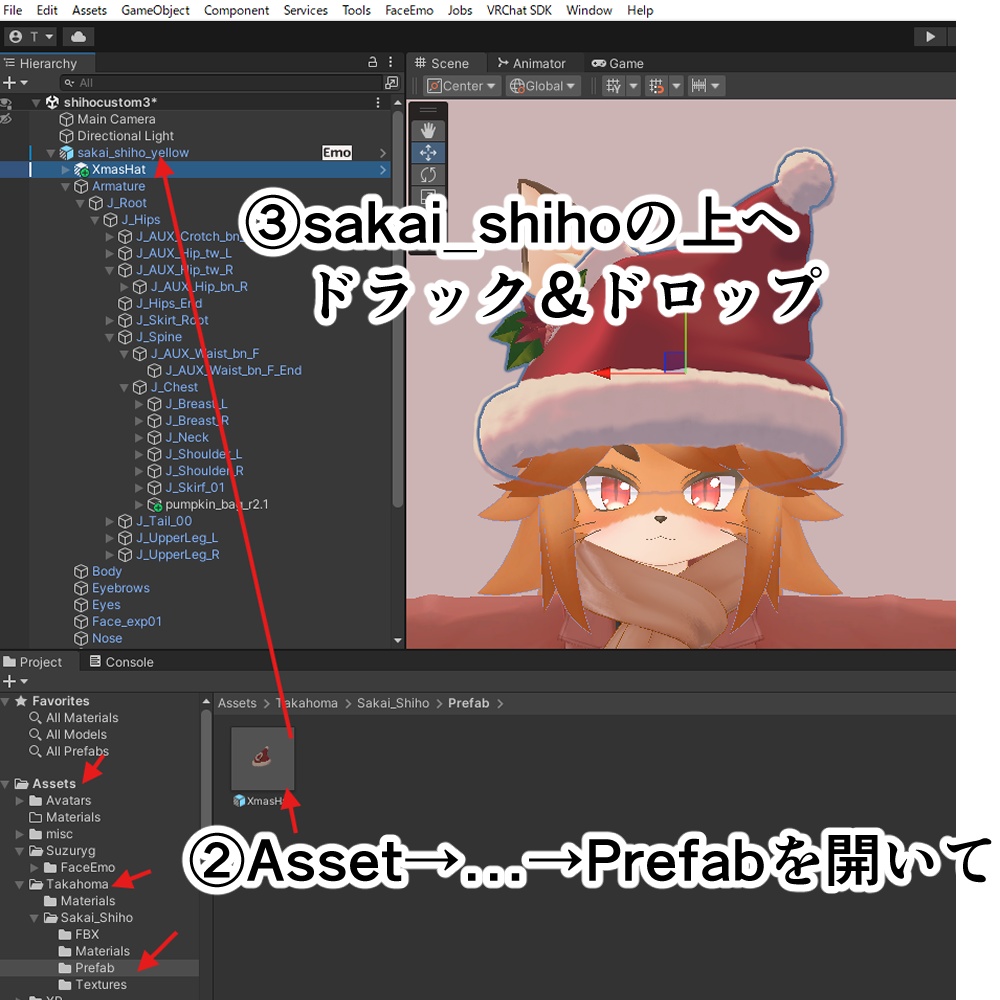Viewport: 1000px width, 1000px height.
Task: Toggle scene picking hand icon
Action: coord(6,119)
